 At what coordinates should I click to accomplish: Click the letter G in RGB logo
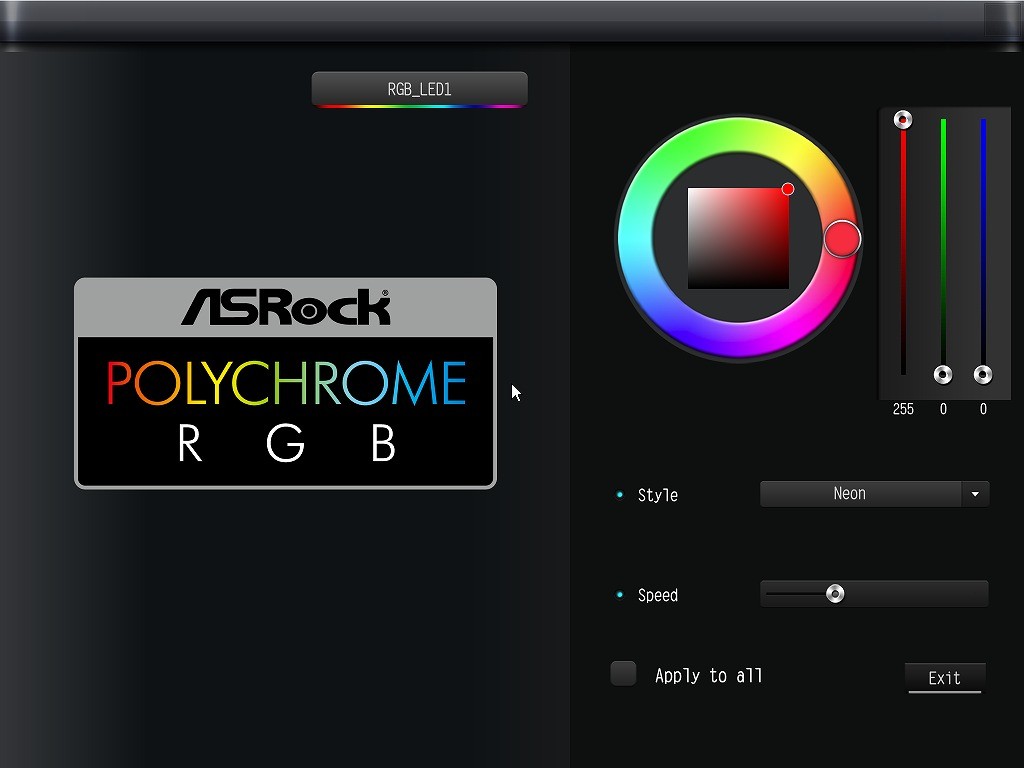285,443
